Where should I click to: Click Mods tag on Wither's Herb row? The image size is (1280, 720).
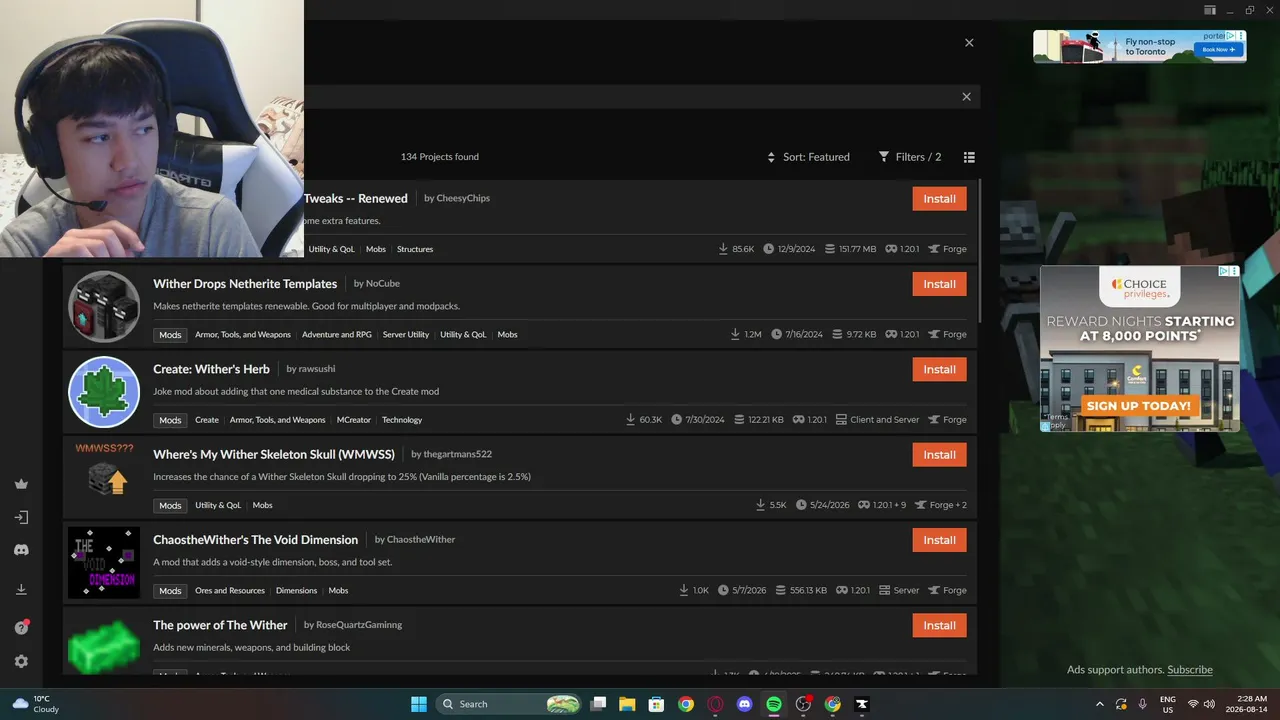[x=171, y=420]
